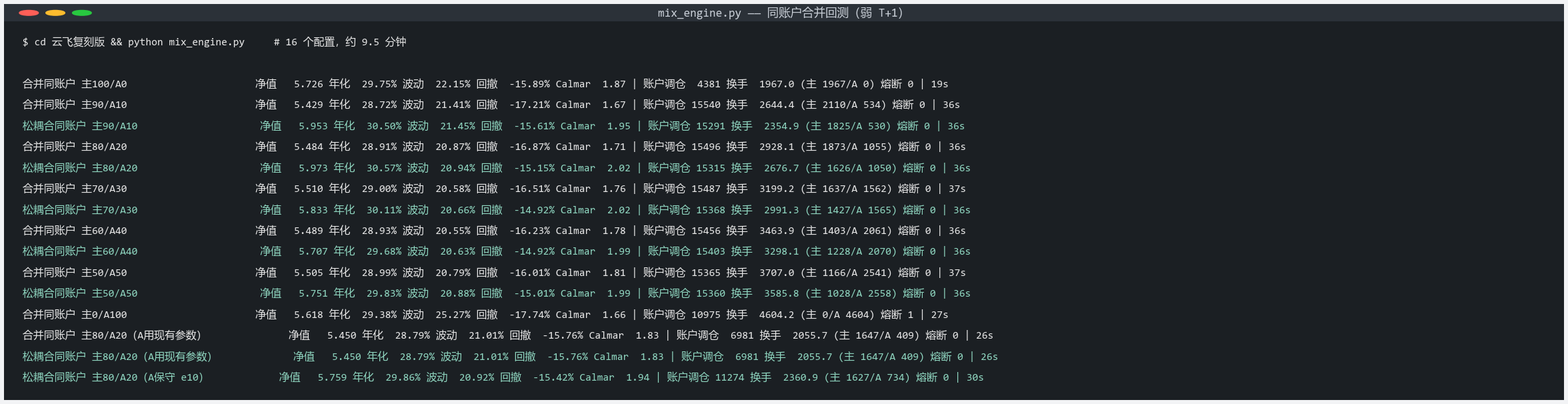Click the annualized value 30.57%
Image resolution: width=1568 pixels, height=404 pixels.
click(x=384, y=168)
